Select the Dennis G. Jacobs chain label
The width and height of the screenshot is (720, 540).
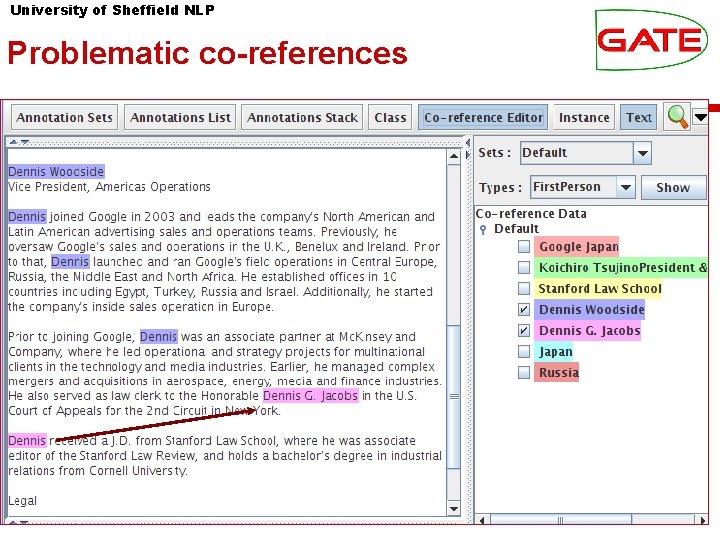coord(588,331)
